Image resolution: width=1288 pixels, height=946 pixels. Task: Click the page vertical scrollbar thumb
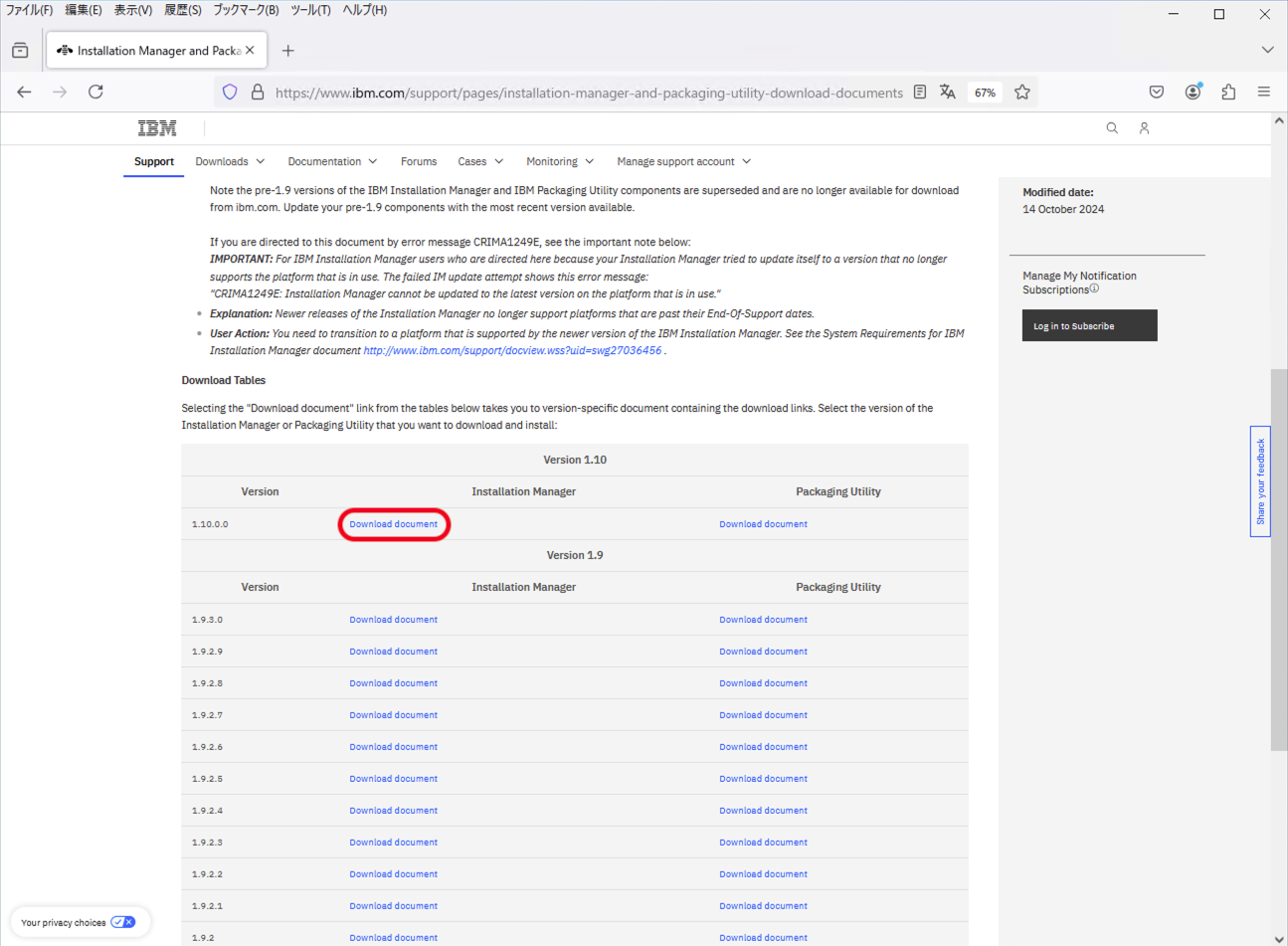1279,560
